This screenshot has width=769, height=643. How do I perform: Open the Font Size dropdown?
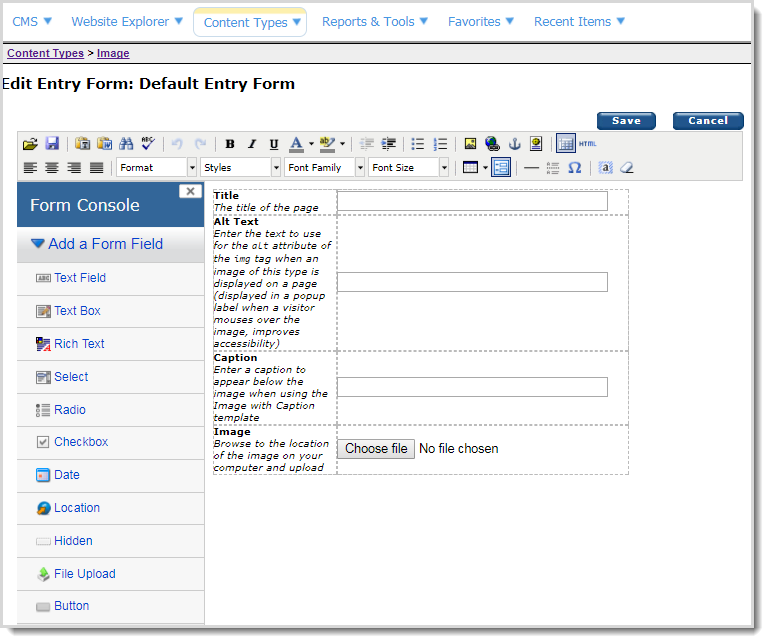click(409, 168)
